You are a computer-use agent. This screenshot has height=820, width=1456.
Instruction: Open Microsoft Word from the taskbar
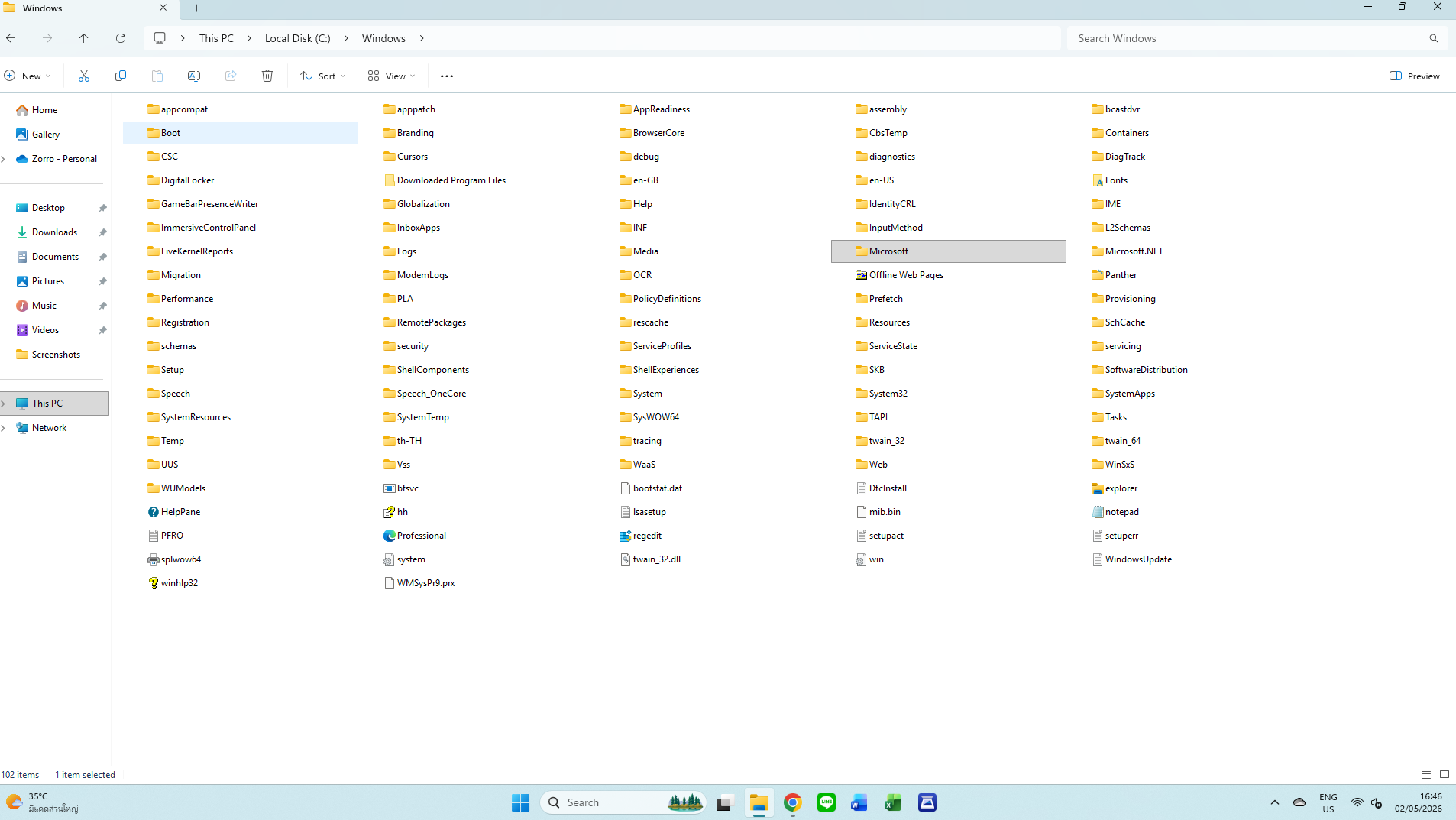point(859,802)
